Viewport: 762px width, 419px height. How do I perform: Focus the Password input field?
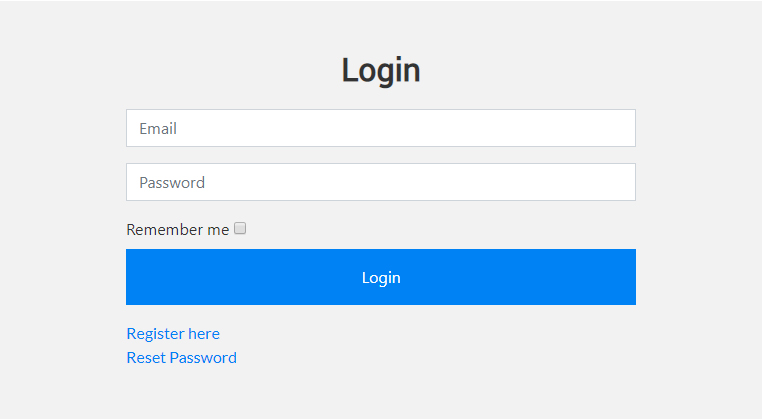click(380, 182)
